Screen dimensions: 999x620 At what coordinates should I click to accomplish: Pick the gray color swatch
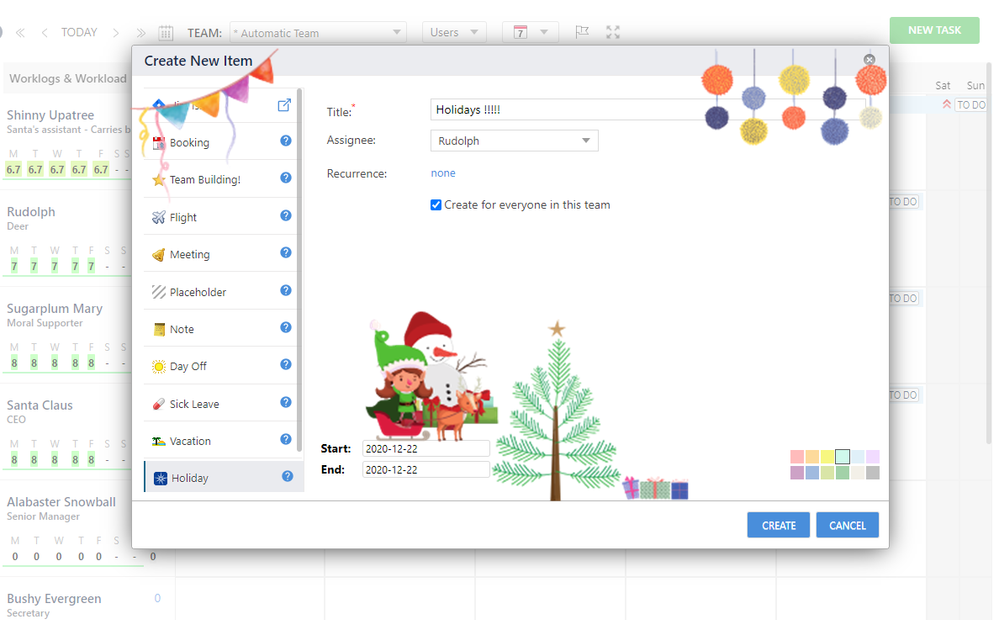(x=873, y=472)
